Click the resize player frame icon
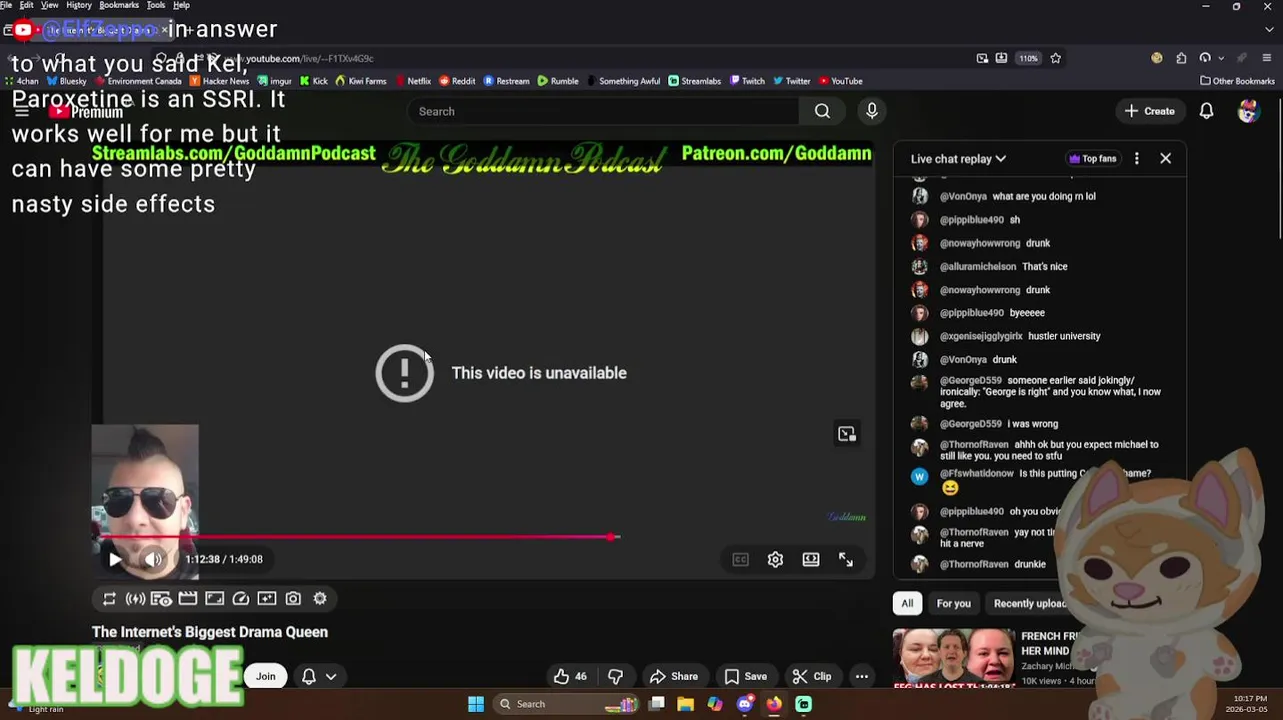1283x720 pixels. pos(214,598)
